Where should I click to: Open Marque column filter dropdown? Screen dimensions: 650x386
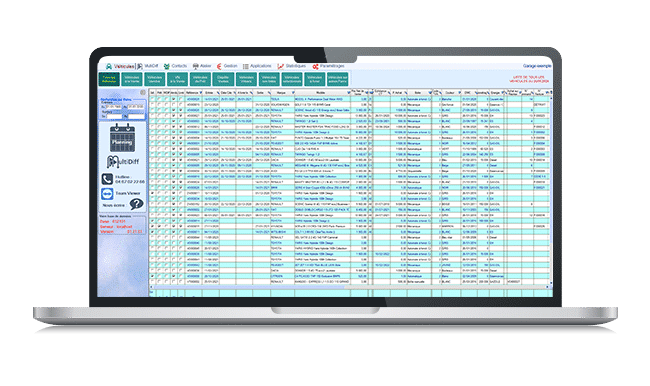point(293,93)
